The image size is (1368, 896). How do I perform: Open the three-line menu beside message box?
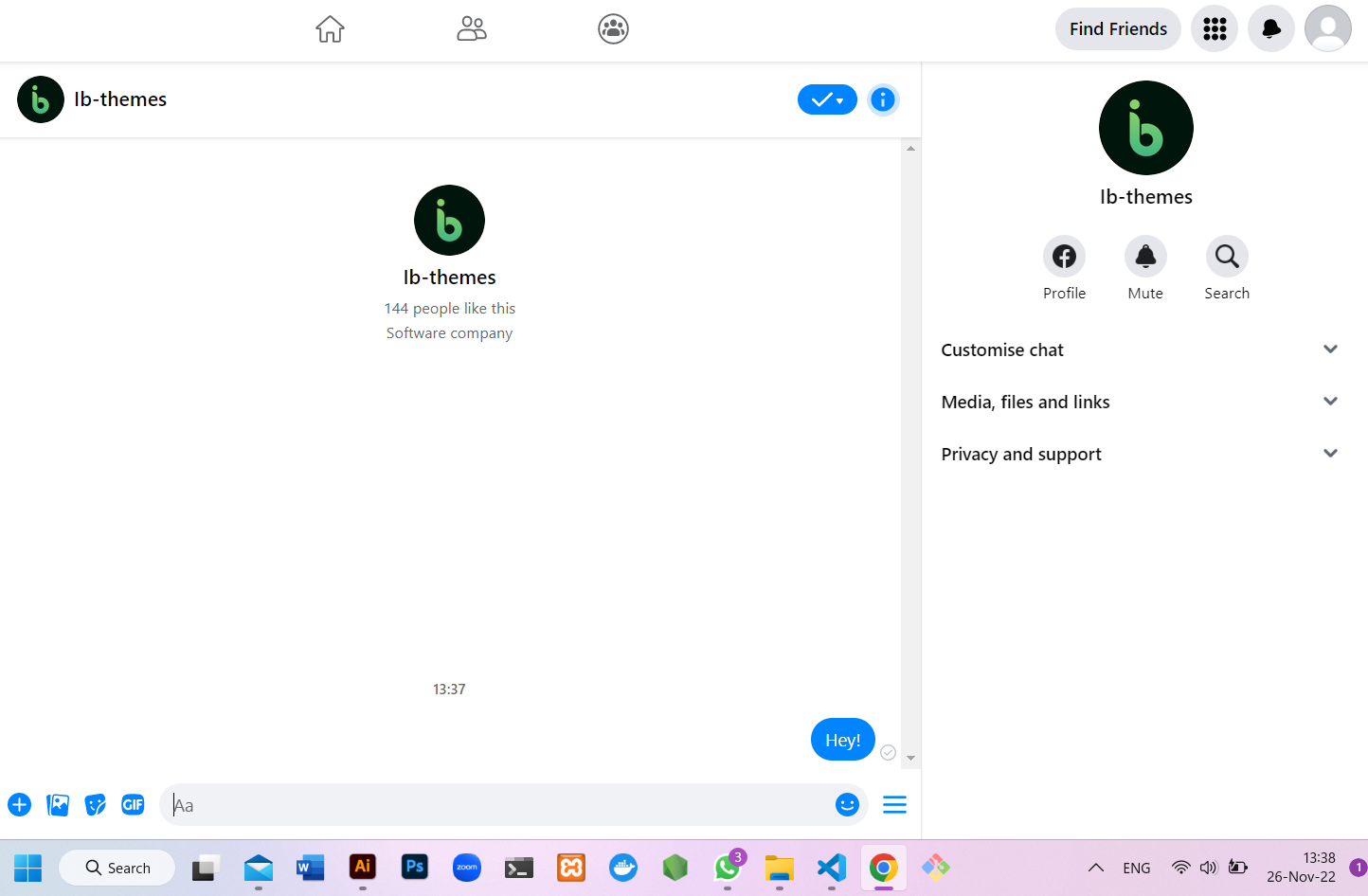point(894,805)
